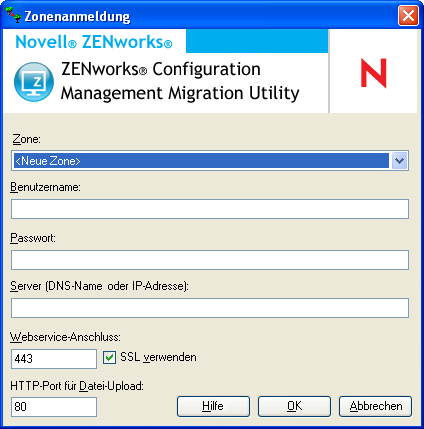The height and width of the screenshot is (429, 424).
Task: Click the Webservice-Anschluss field showing 443
Action: 54,359
